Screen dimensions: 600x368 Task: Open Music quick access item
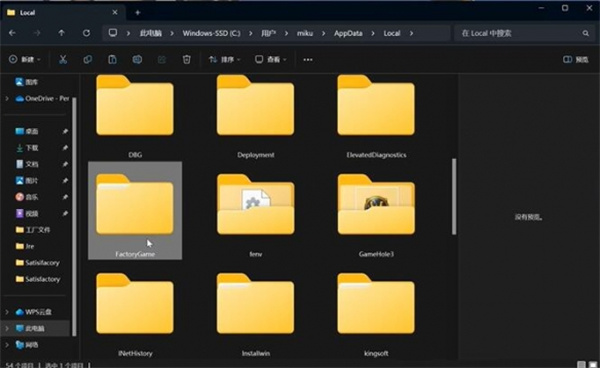coord(27,197)
